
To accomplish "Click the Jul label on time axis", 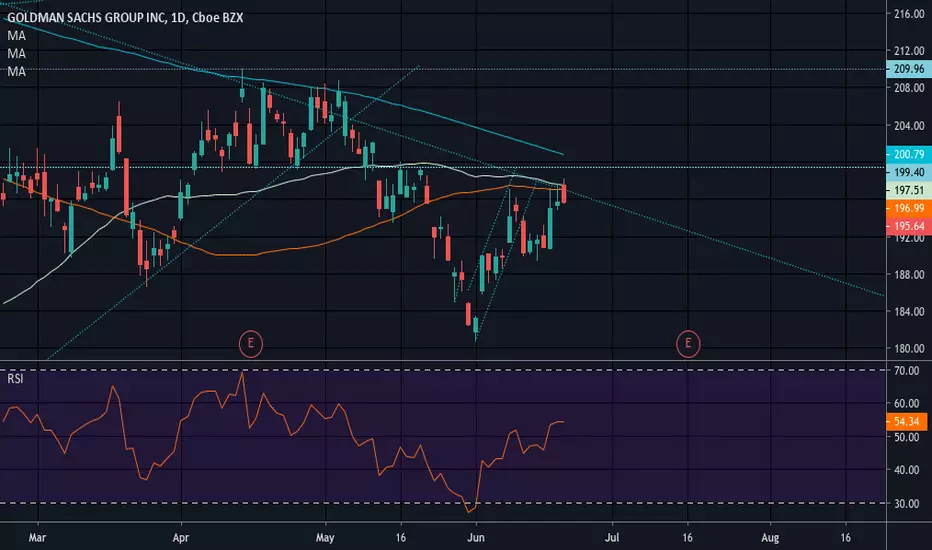I will pos(612,538).
